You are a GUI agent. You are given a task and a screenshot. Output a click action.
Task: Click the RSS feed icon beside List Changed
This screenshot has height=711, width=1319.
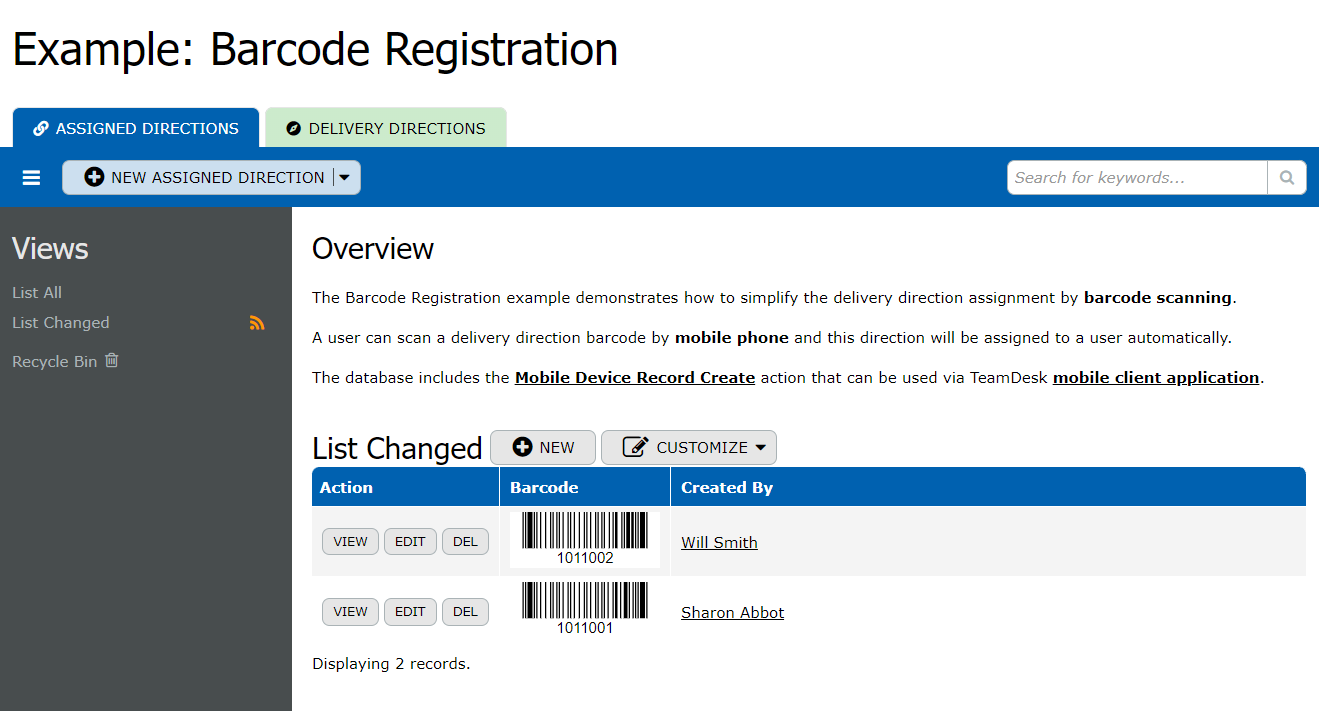[257, 323]
